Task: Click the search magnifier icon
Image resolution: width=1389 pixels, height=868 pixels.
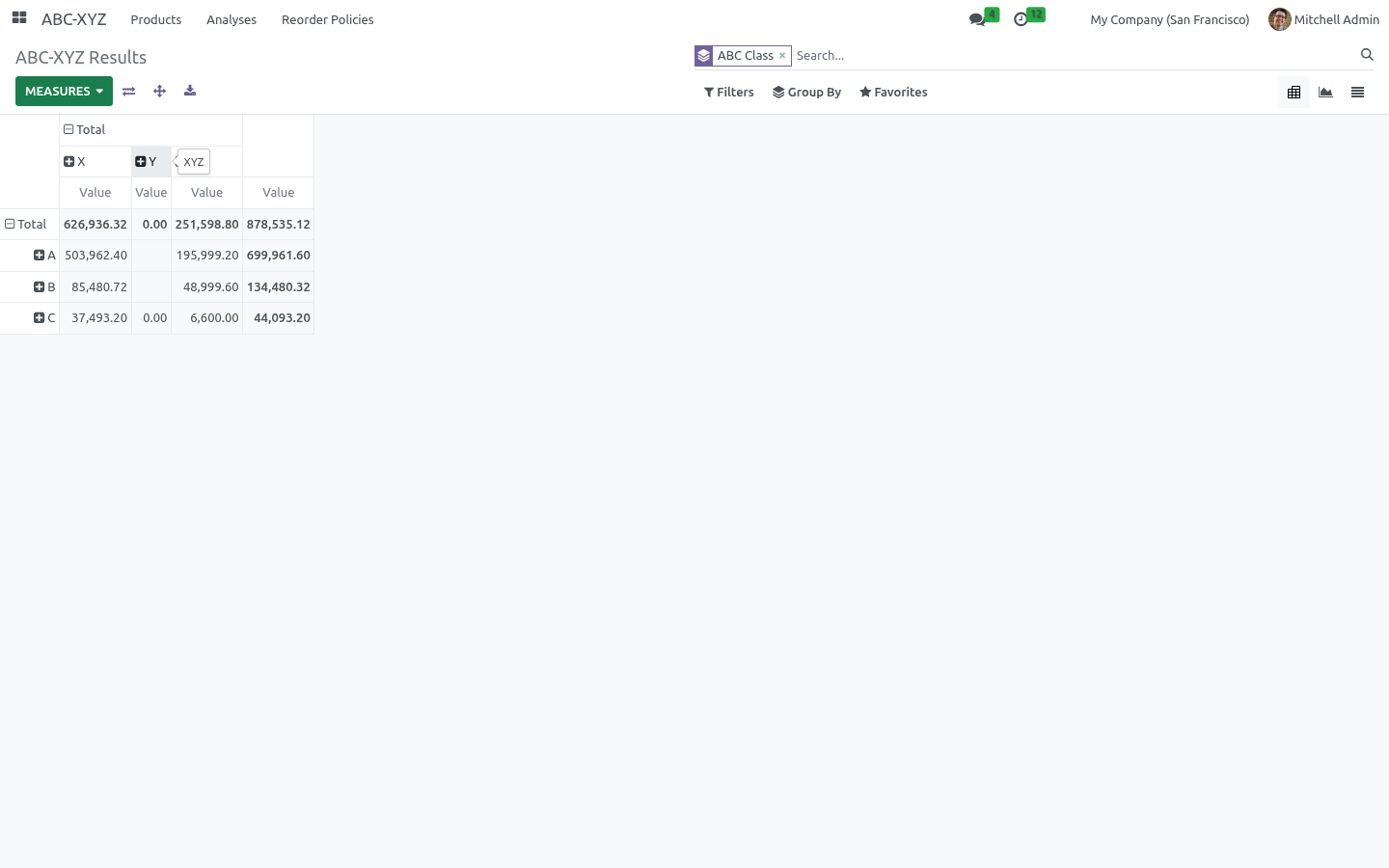Action: tap(1367, 55)
